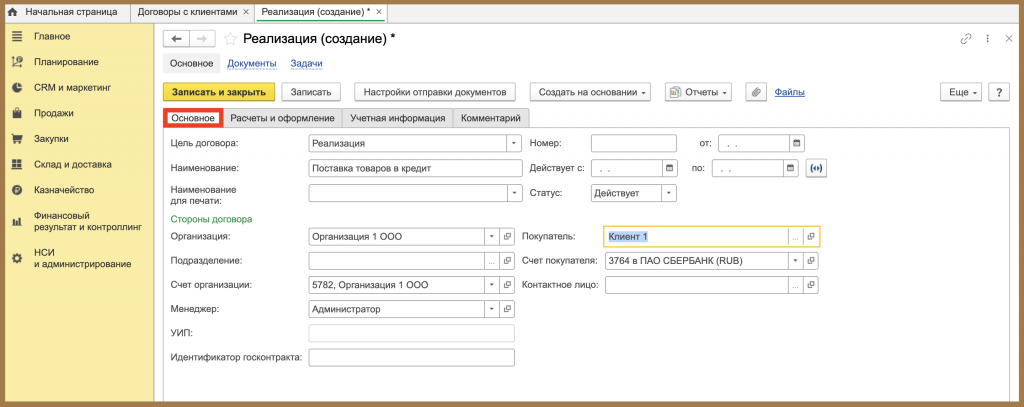This screenshot has height=407, width=1024.
Task: Switch to Учетная информация tab
Action: tap(397, 118)
